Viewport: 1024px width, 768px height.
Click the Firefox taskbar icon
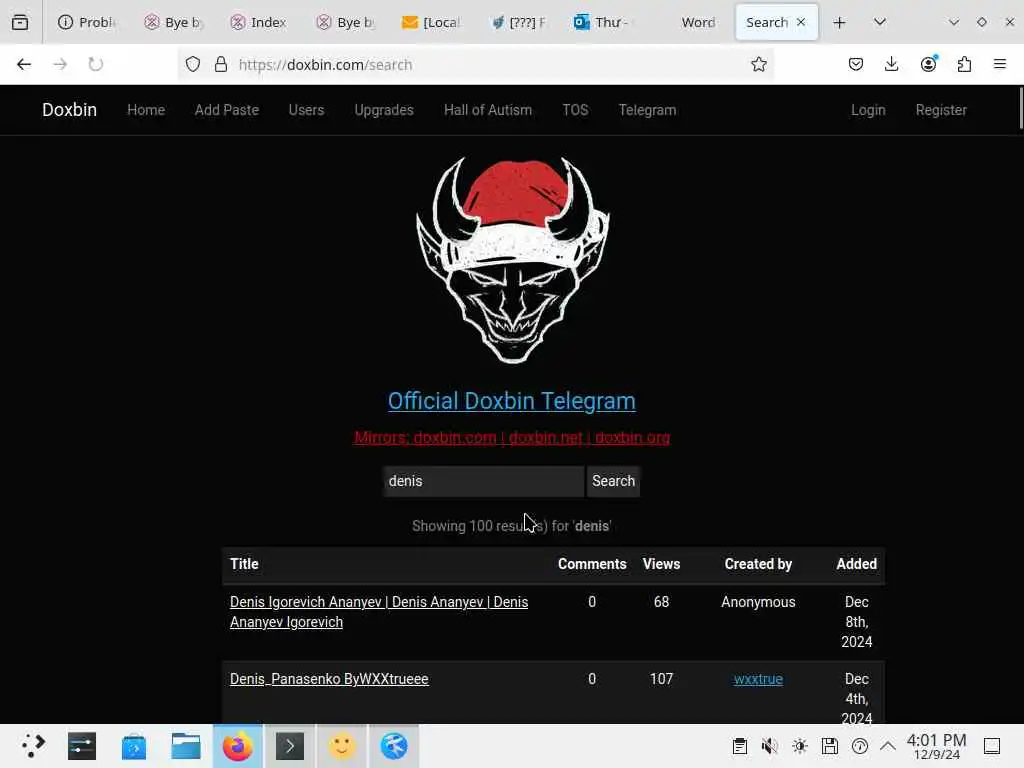point(238,746)
